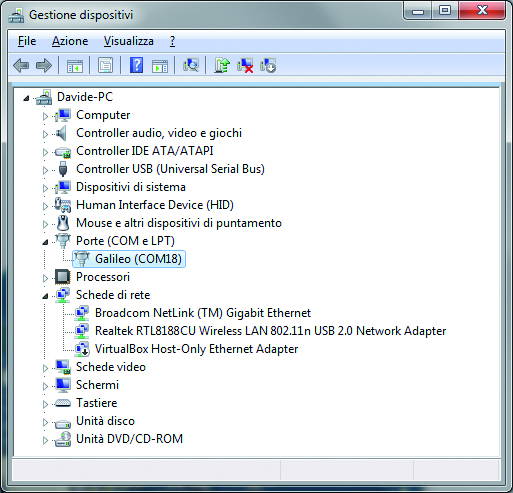Open the Azione menu
The image size is (513, 493).
click(x=70, y=41)
